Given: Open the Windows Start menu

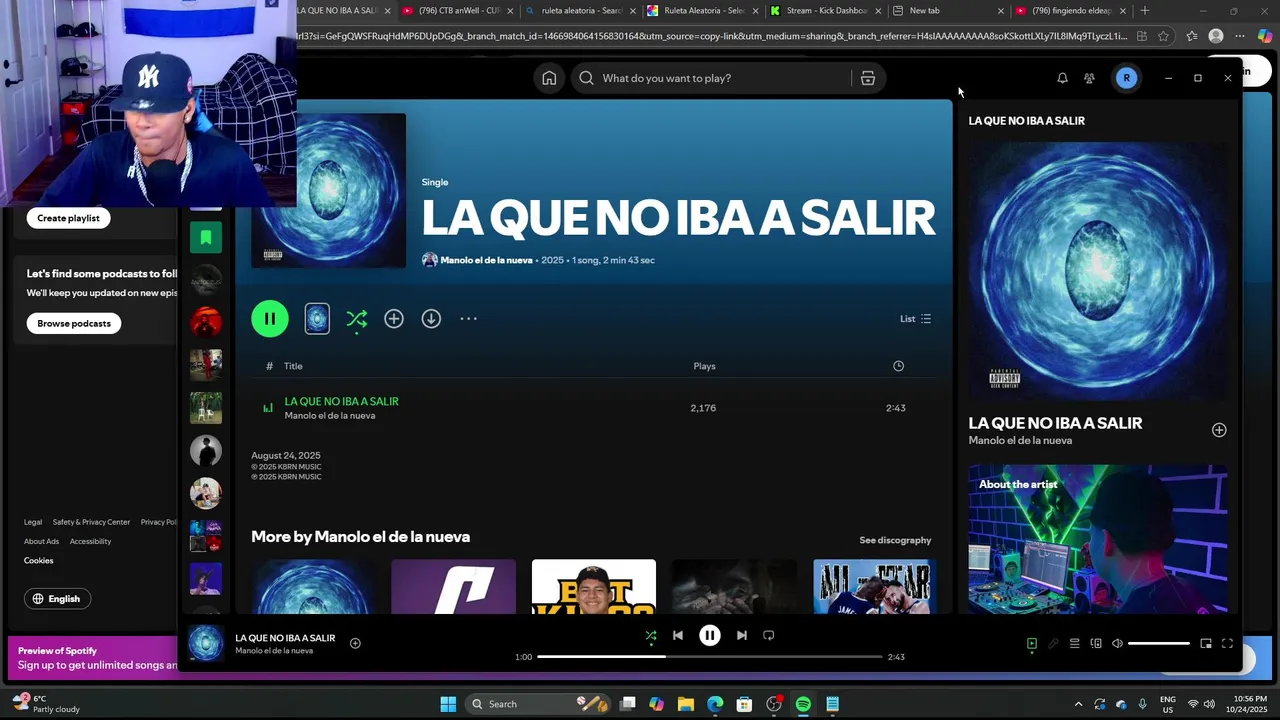Looking at the screenshot, I should coord(448,704).
